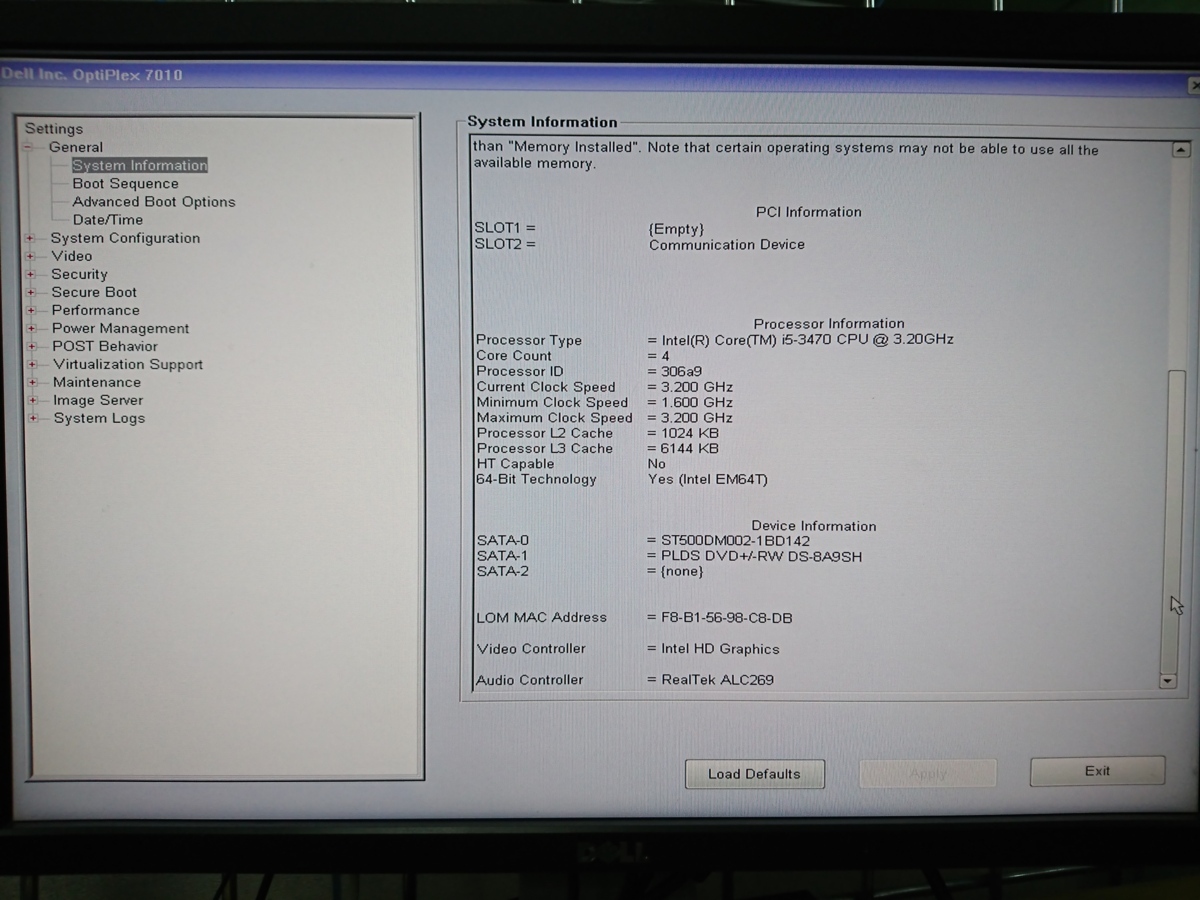1200x900 pixels.
Task: Select the Maintenance category label
Action: tap(97, 382)
